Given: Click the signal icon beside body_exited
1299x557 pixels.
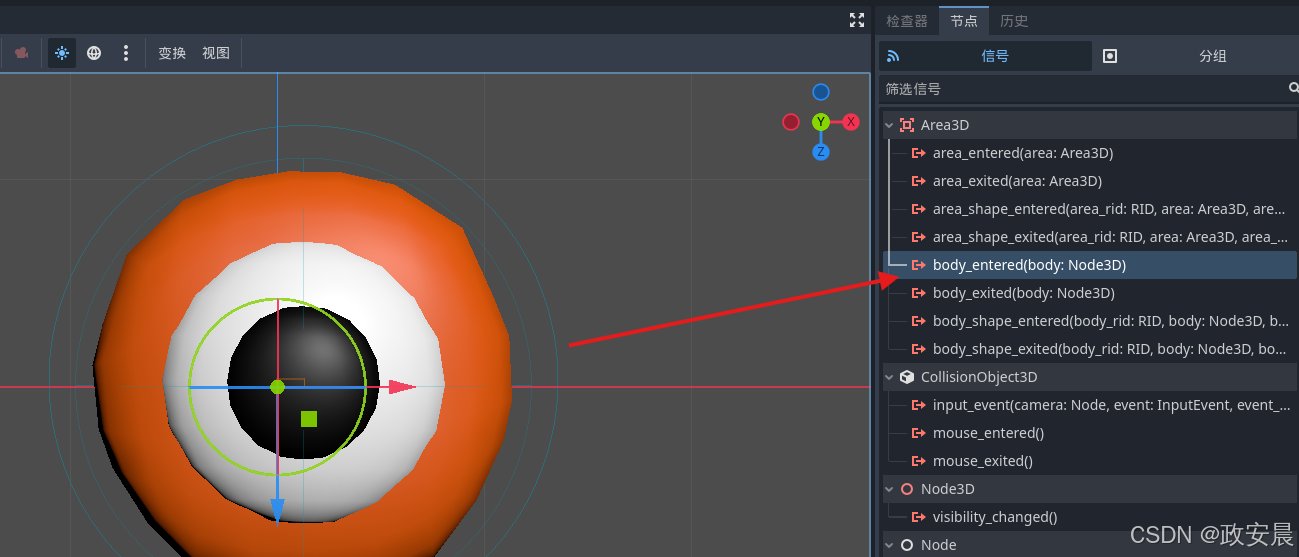Looking at the screenshot, I should pos(919,293).
